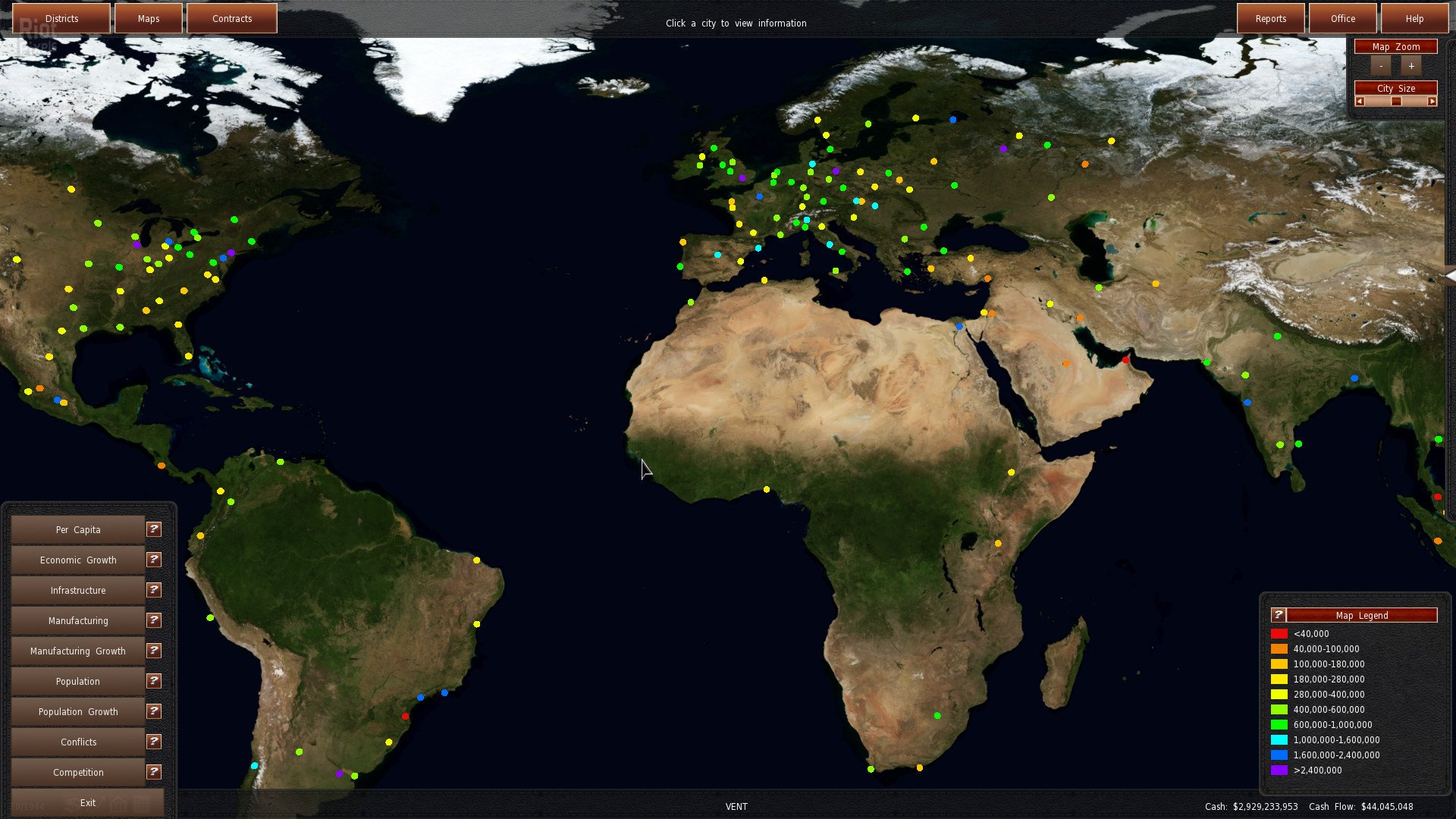The image size is (1456, 819).
Task: Open the Office menu
Action: click(1342, 18)
